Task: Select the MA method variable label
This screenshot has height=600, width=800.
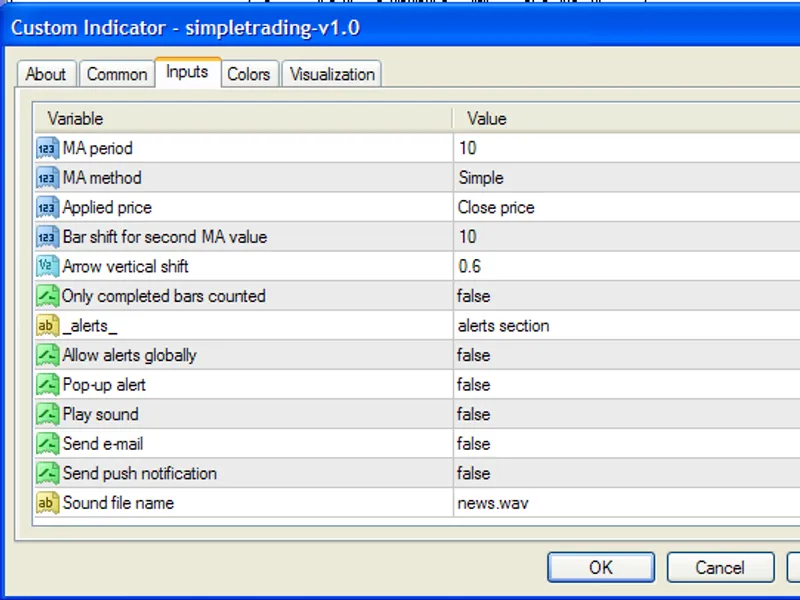Action: (x=102, y=178)
